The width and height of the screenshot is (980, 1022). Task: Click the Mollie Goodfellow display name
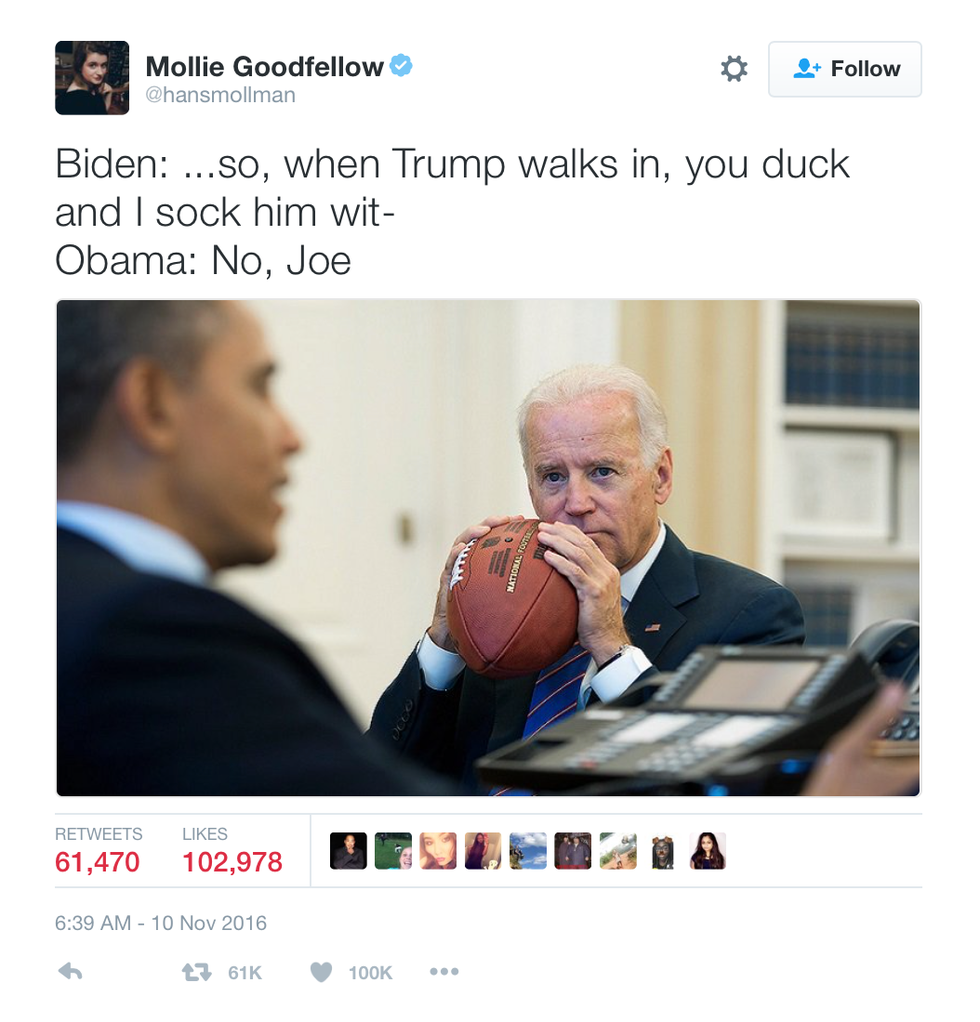(265, 66)
